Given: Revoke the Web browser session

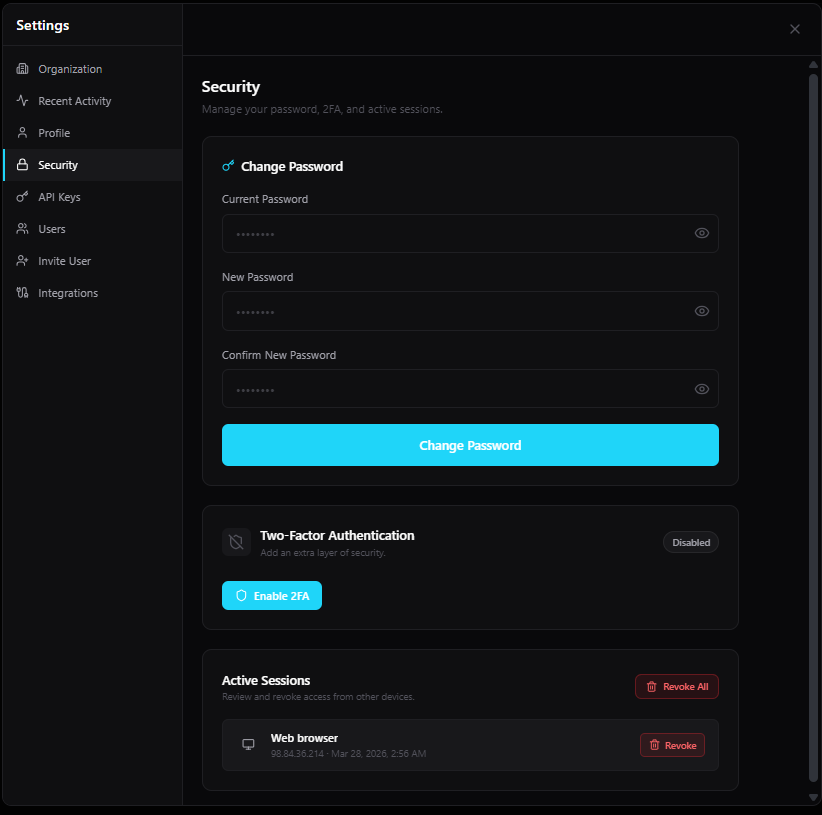Looking at the screenshot, I should pos(672,745).
